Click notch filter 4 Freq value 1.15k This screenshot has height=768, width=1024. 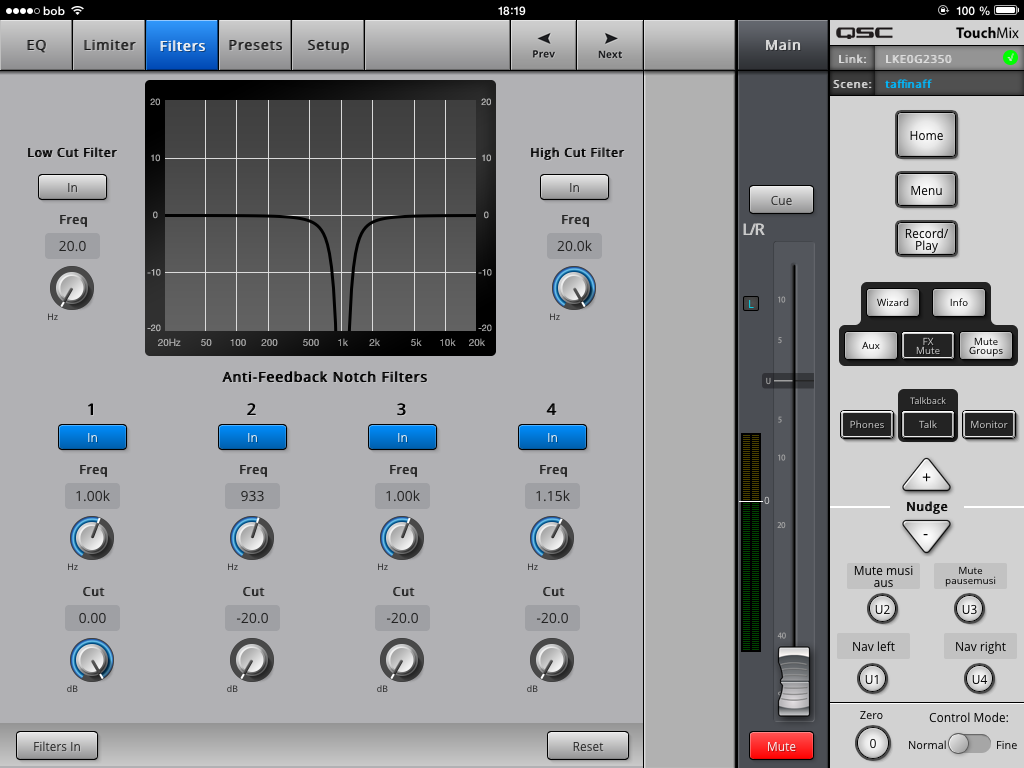point(552,496)
